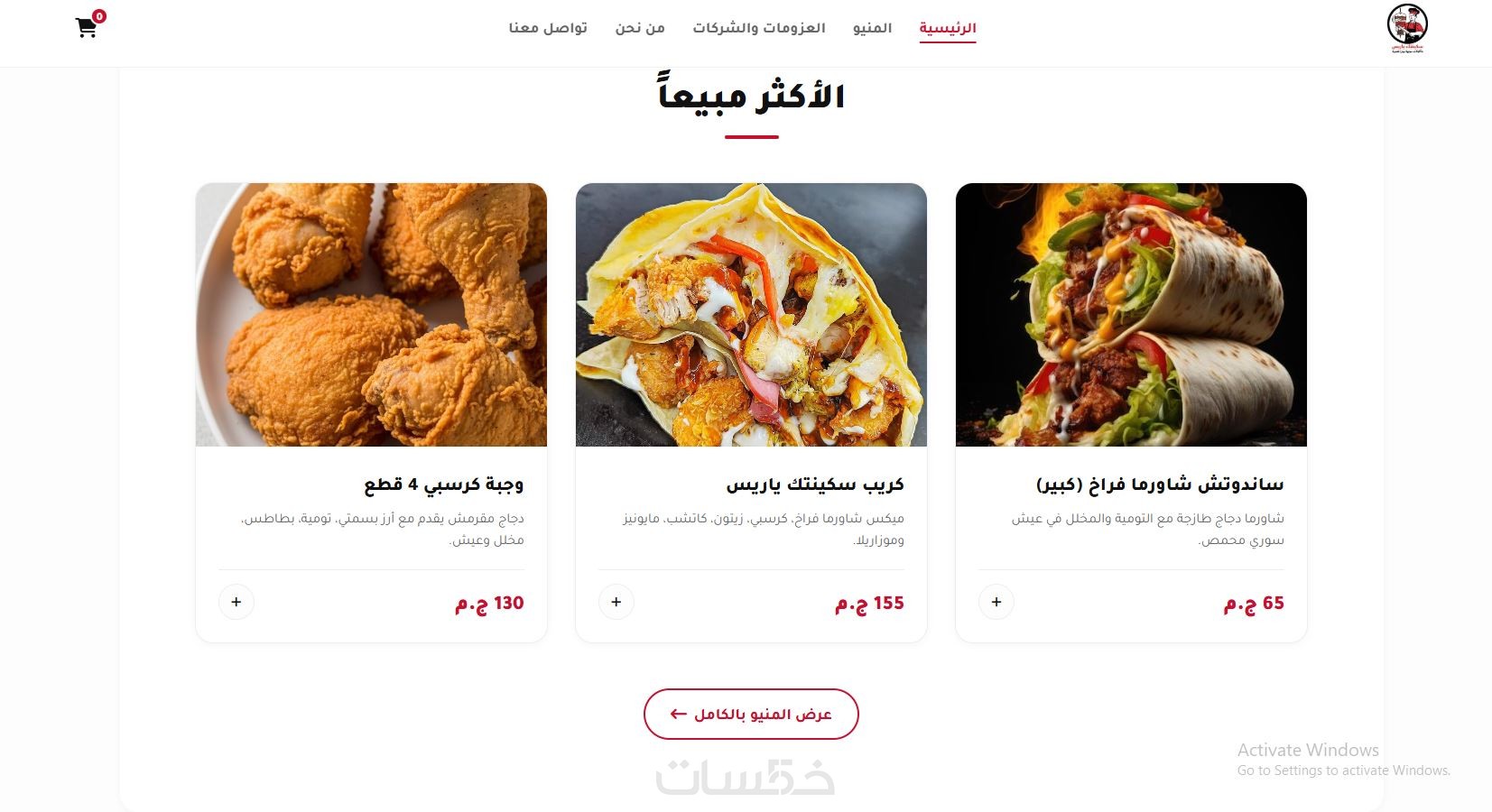This screenshot has width=1492, height=812.
Task: Add وجبة كرسبي 4 قطع with plus
Action: (x=236, y=602)
